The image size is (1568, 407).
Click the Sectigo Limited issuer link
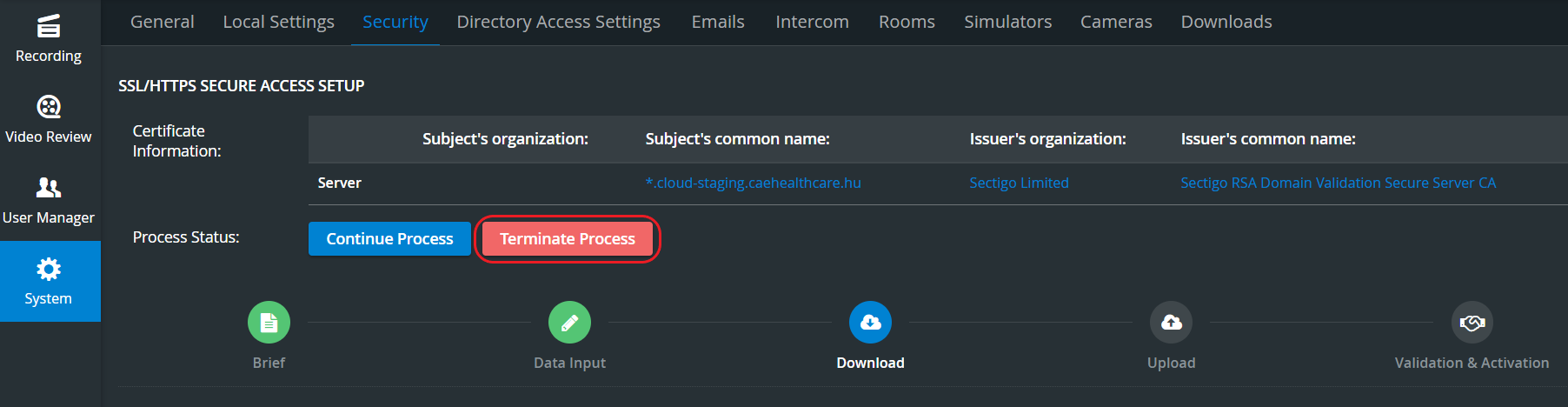click(x=1019, y=183)
